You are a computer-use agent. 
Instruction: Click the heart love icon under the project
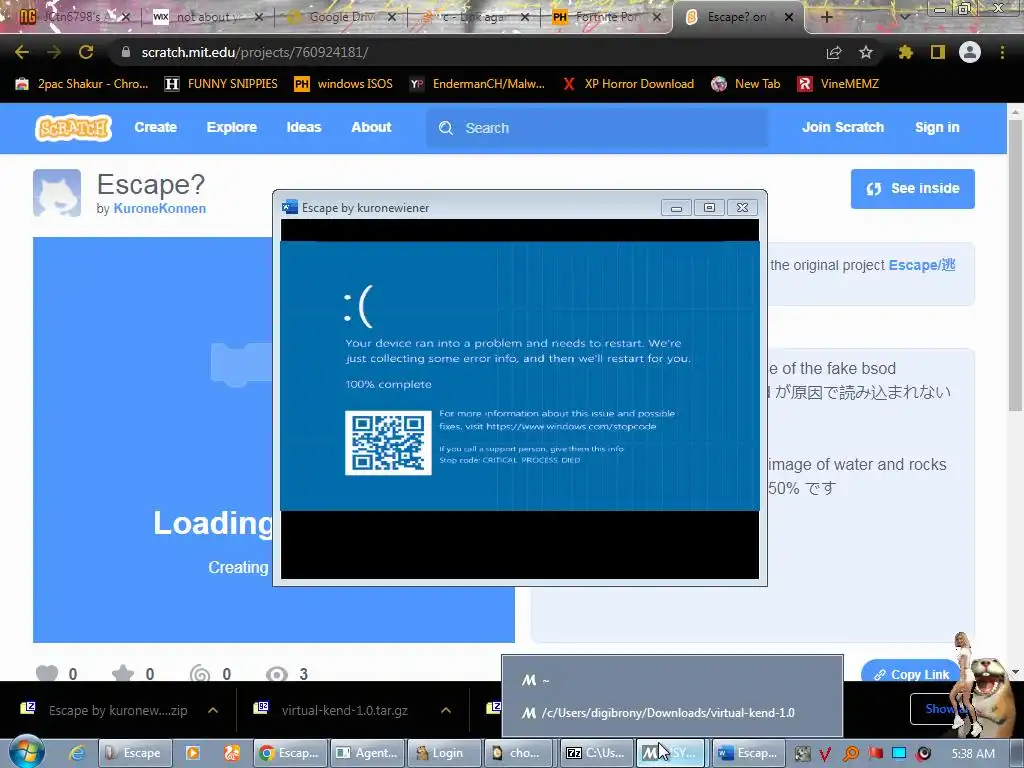[x=47, y=673]
